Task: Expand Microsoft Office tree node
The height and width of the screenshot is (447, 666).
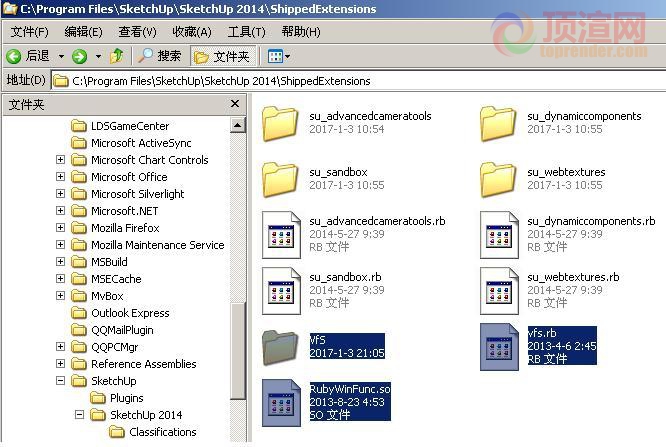Action: point(61,177)
